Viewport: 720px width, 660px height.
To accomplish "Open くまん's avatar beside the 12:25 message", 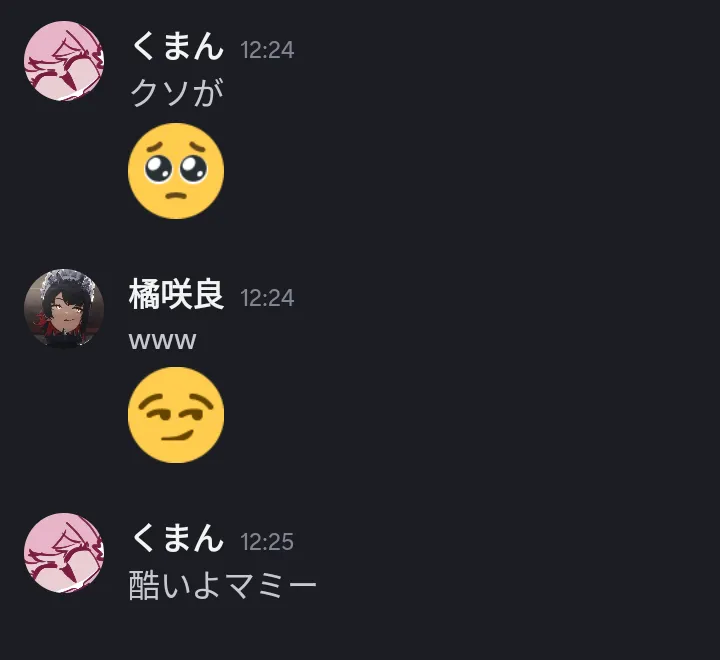I will [64, 553].
